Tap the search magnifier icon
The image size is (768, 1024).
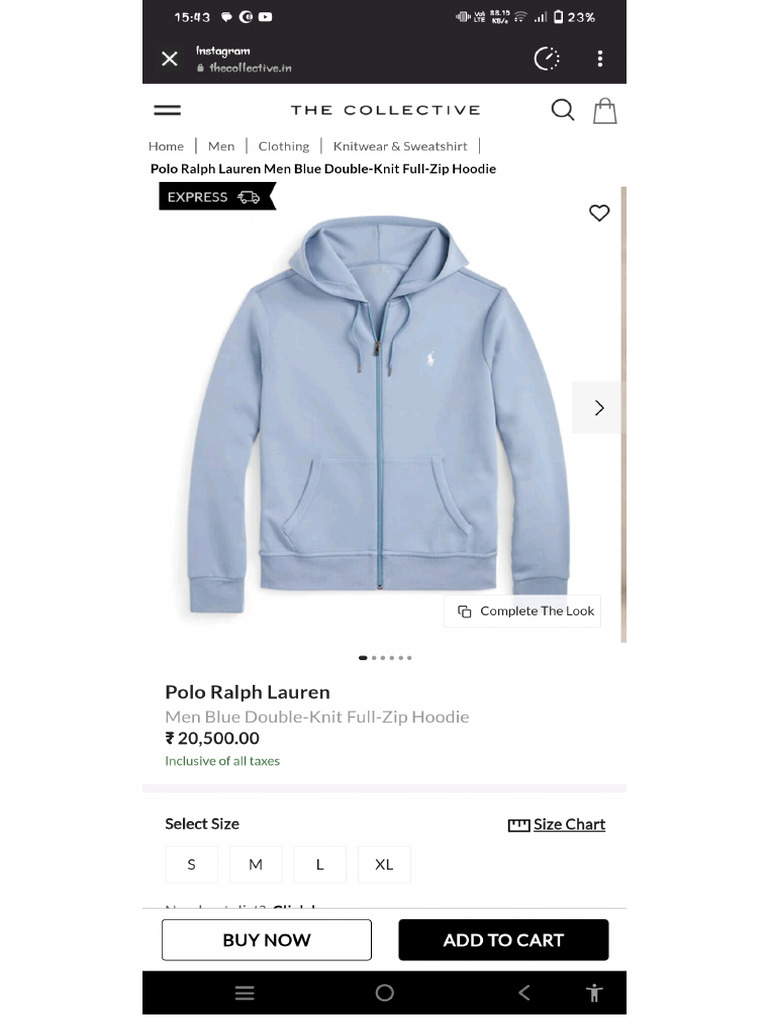(x=562, y=110)
